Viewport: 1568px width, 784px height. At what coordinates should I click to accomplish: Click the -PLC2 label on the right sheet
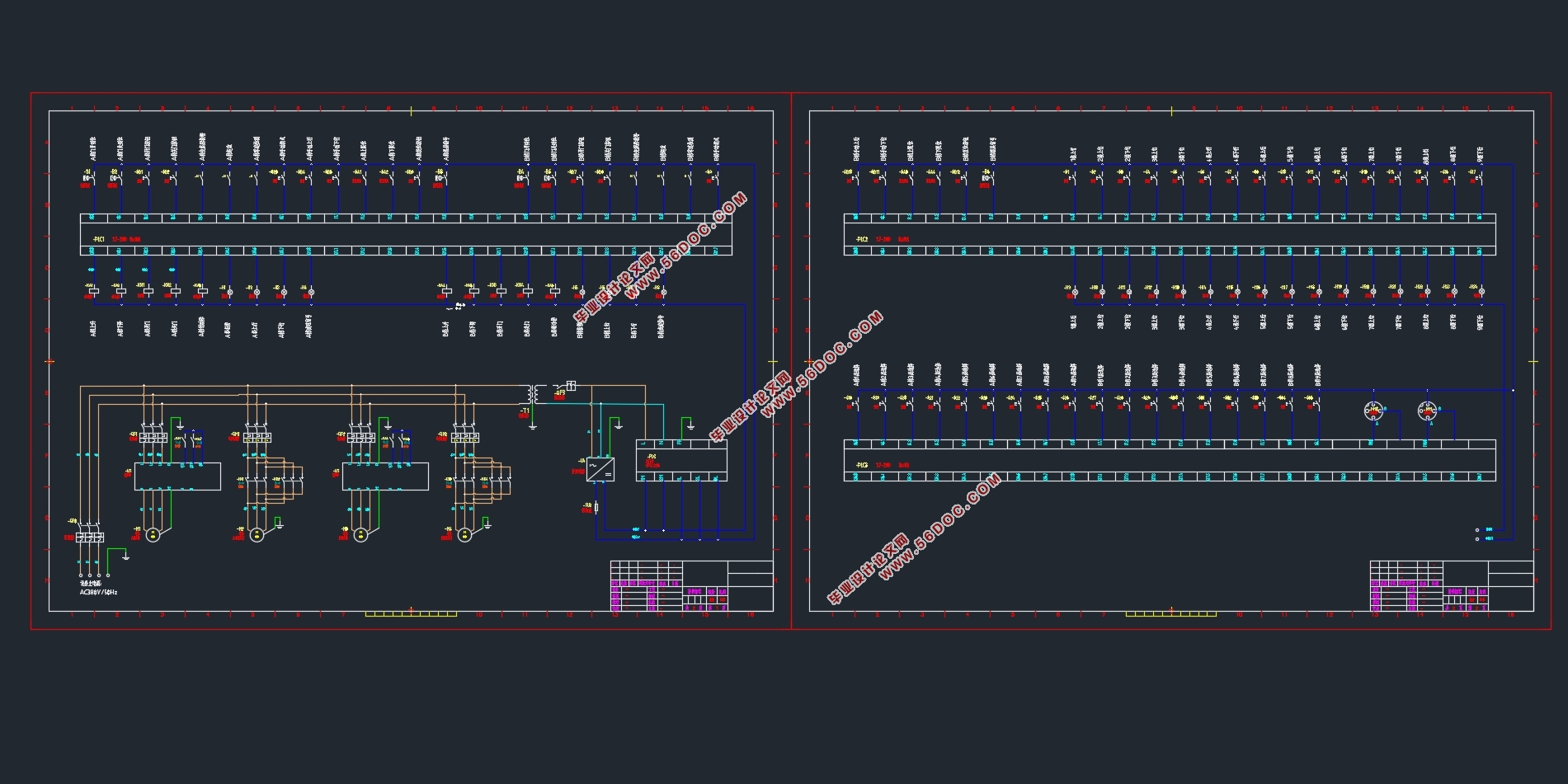(861, 239)
